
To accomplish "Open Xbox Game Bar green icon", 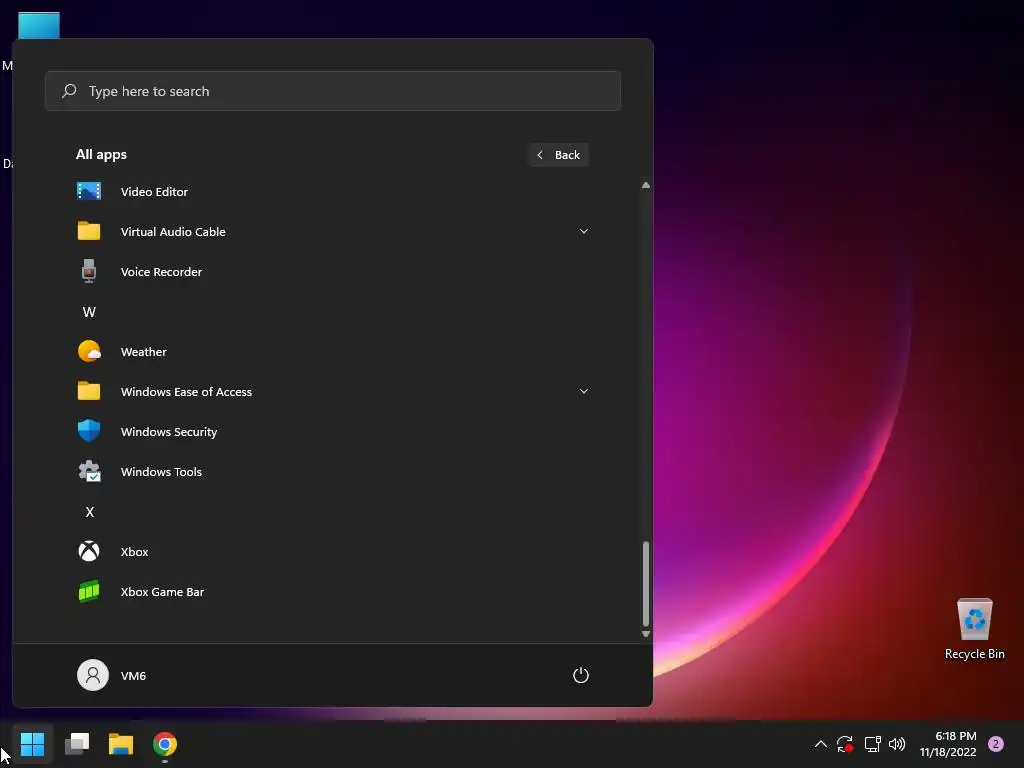I will click(89, 592).
